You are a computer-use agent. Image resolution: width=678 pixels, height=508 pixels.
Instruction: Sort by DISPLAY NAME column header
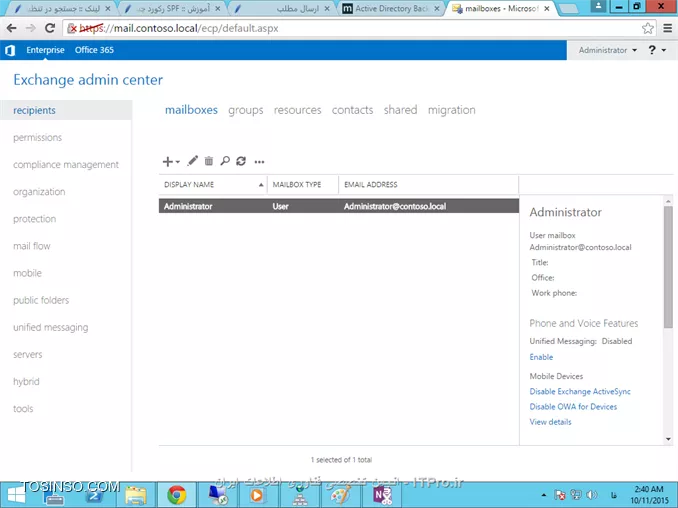coord(213,185)
